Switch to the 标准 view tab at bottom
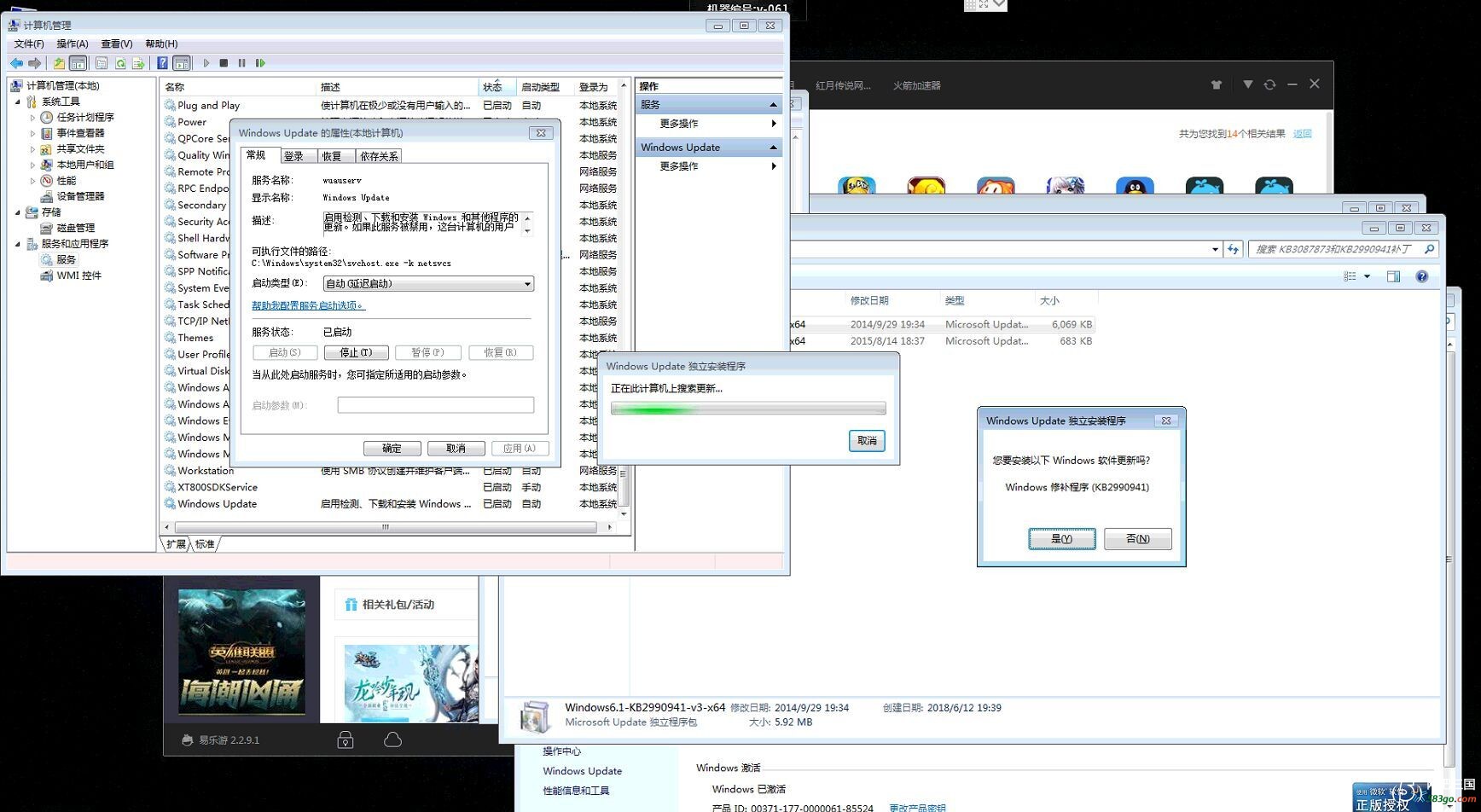Screen dimensions: 1481x812 coord(205,544)
